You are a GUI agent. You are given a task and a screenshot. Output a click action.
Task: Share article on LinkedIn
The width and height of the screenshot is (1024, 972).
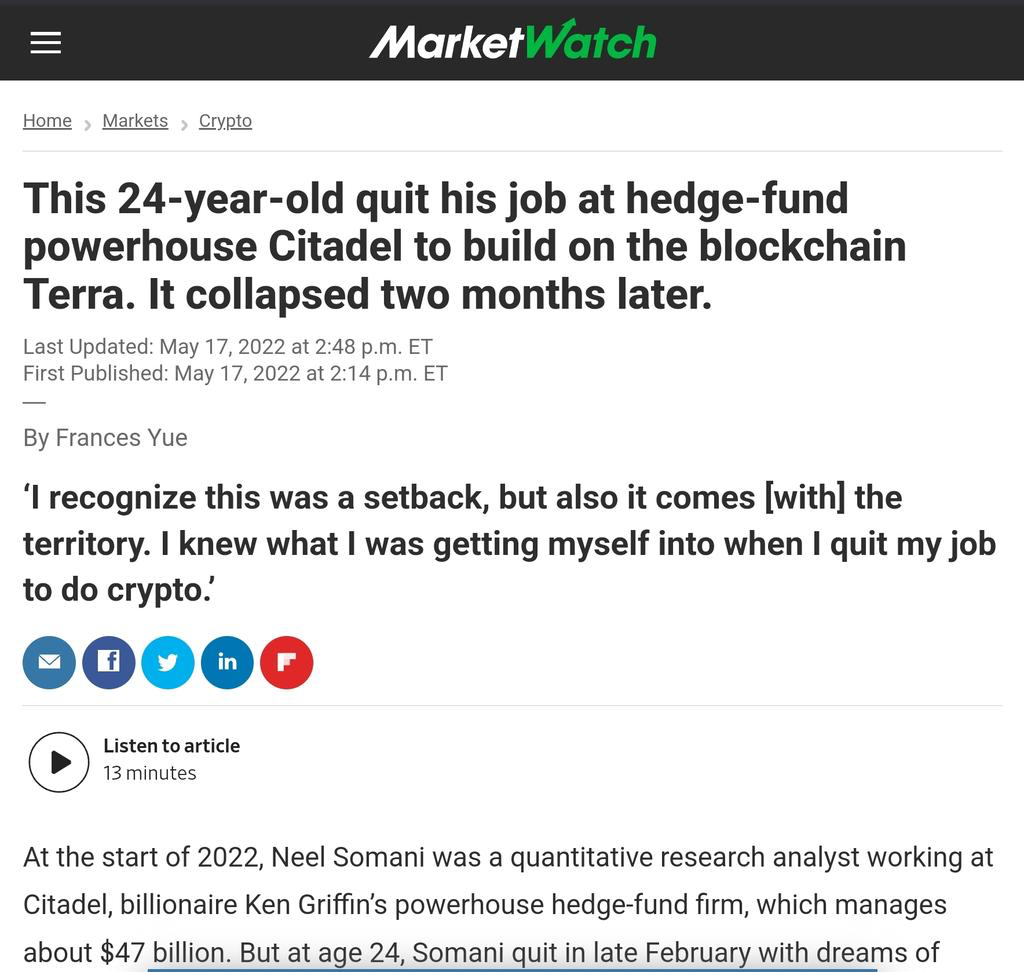tap(227, 662)
